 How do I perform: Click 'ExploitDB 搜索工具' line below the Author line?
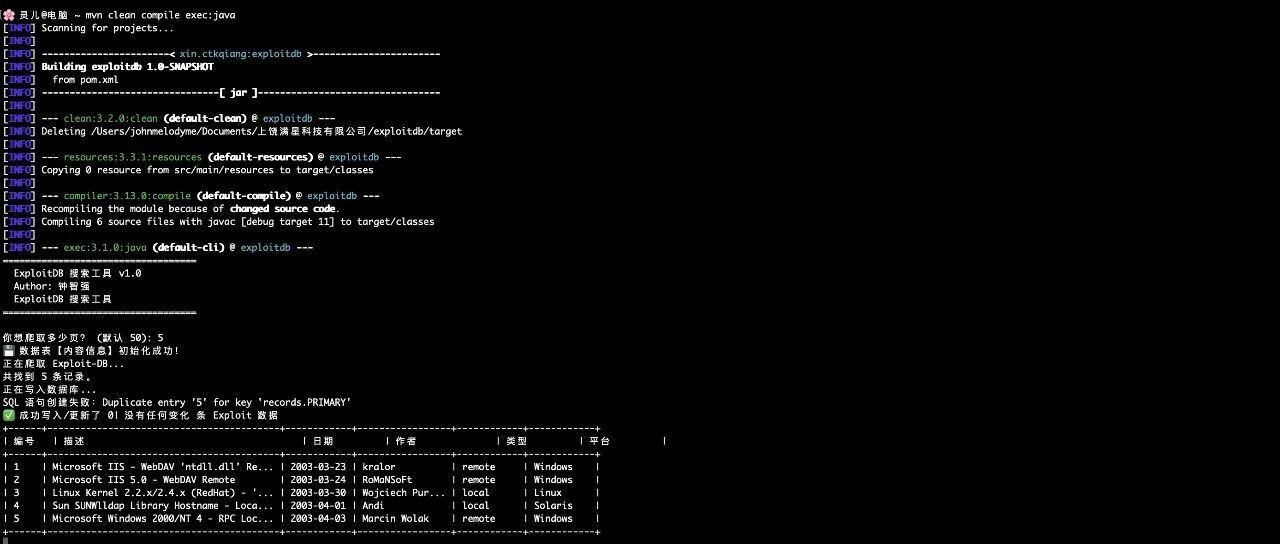[x=63, y=299]
